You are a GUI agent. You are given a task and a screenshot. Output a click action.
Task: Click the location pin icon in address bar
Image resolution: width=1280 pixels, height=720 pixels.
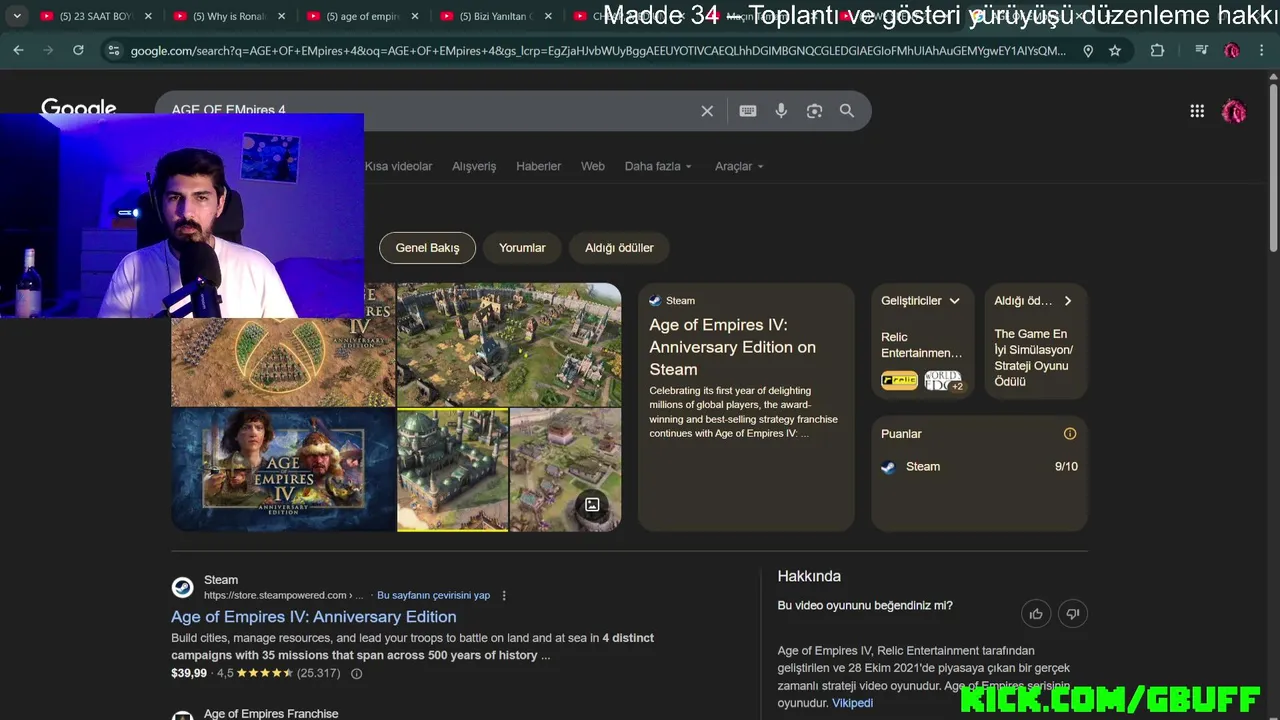point(1088,50)
